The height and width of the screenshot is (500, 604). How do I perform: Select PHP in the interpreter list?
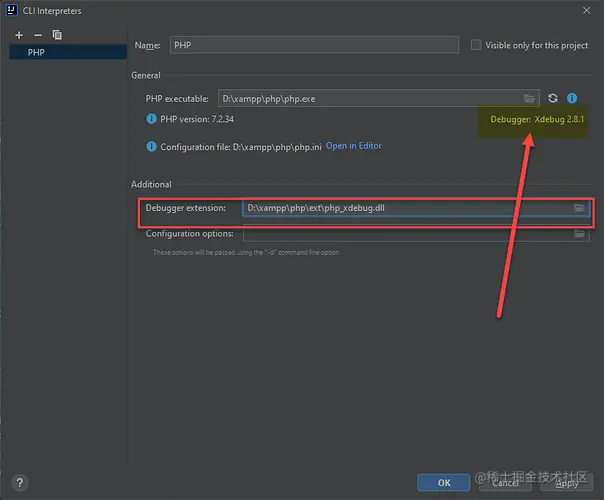(x=68, y=52)
